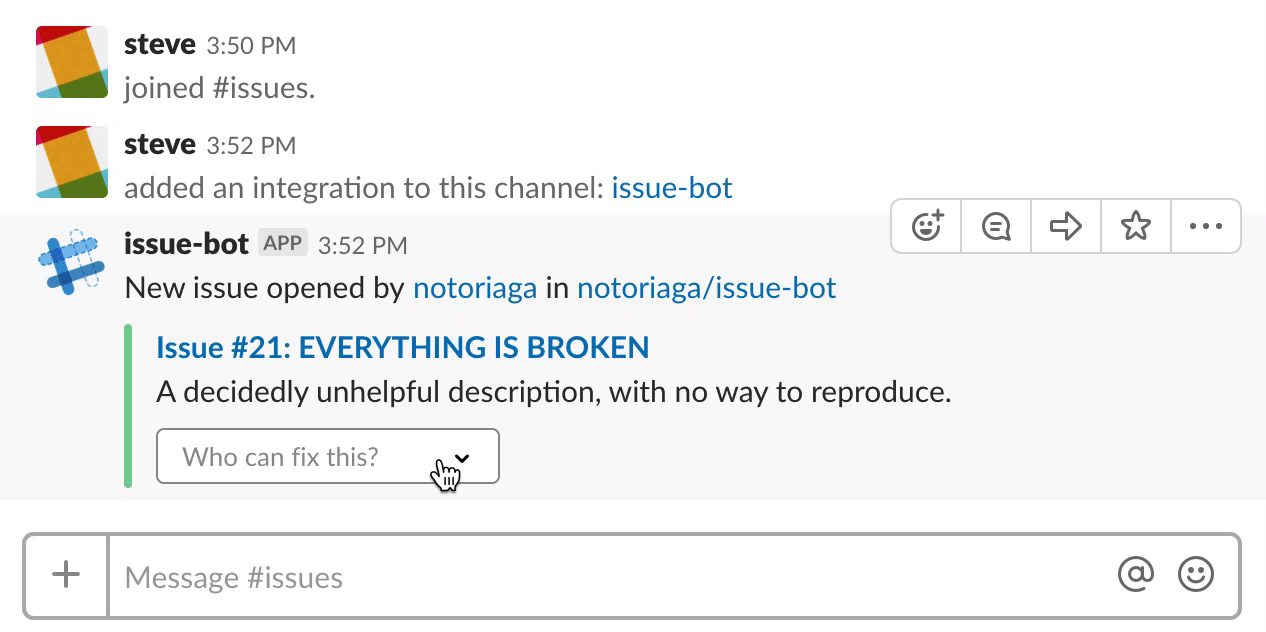Click the issue-bot app avatar

point(72,262)
